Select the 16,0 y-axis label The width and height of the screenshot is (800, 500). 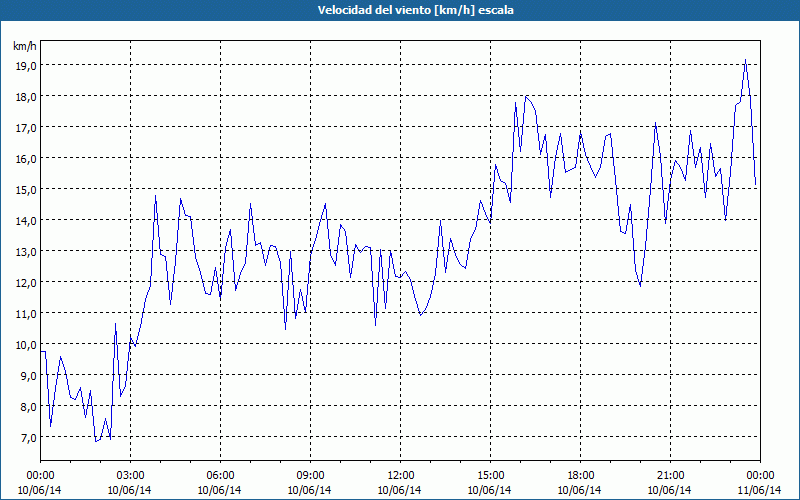[x=26, y=159]
